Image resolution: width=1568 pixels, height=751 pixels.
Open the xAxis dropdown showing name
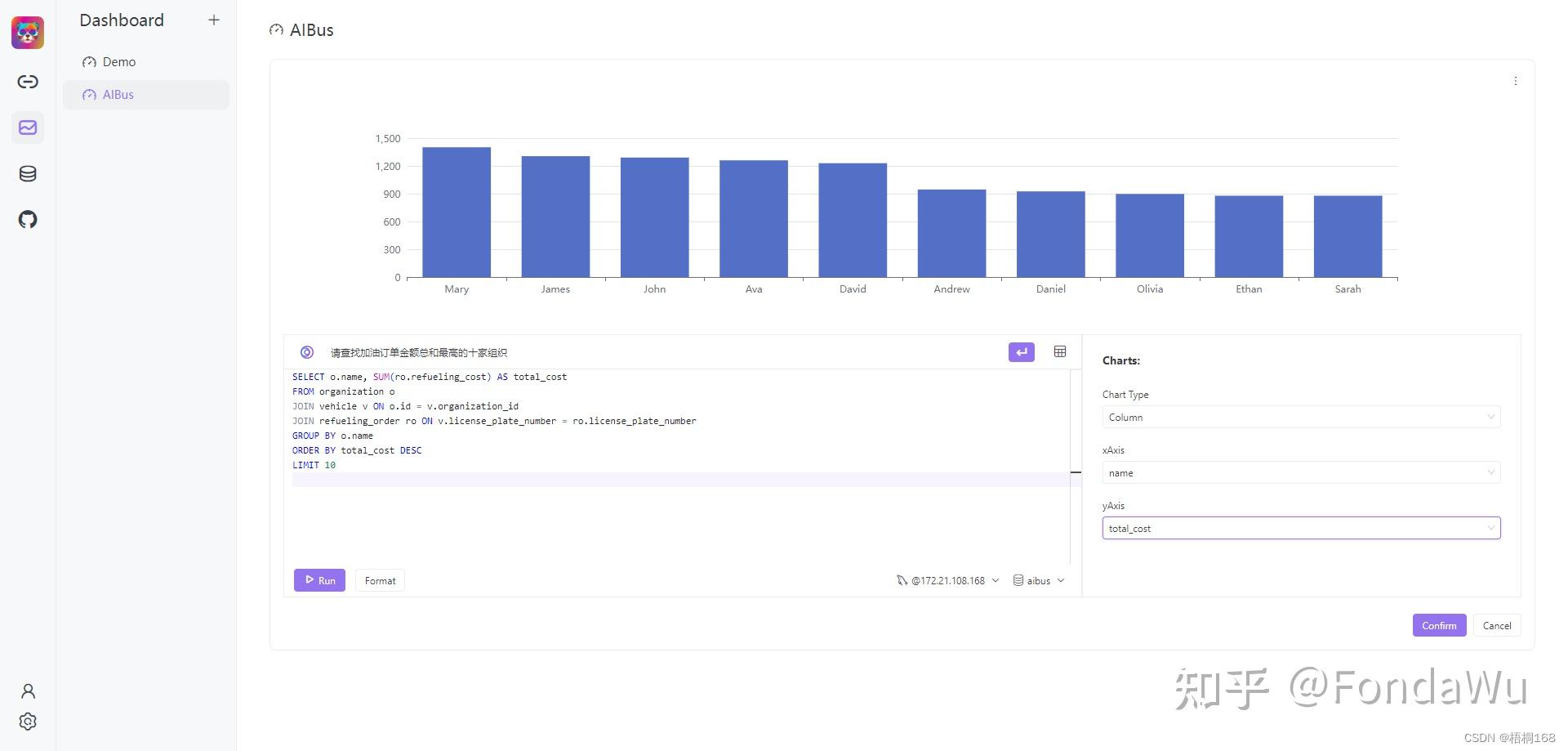click(1301, 472)
